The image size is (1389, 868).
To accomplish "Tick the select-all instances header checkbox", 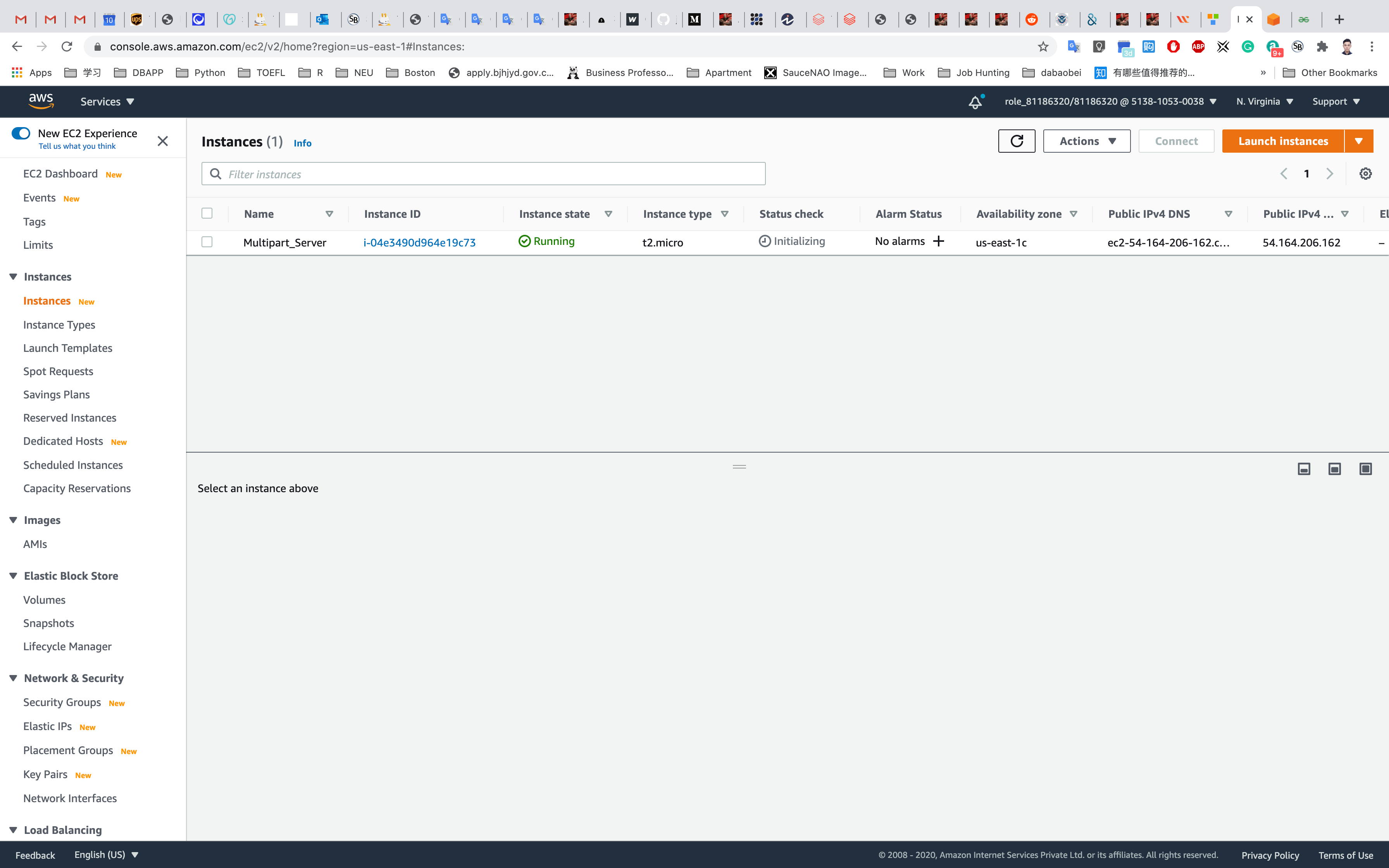I will coord(207,214).
